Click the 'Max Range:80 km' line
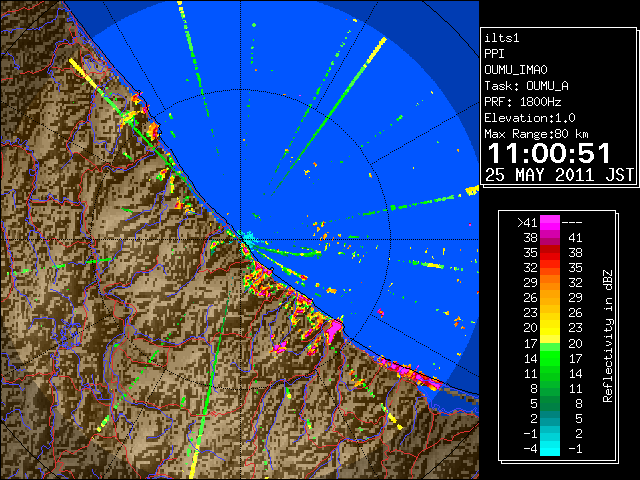 536,134
